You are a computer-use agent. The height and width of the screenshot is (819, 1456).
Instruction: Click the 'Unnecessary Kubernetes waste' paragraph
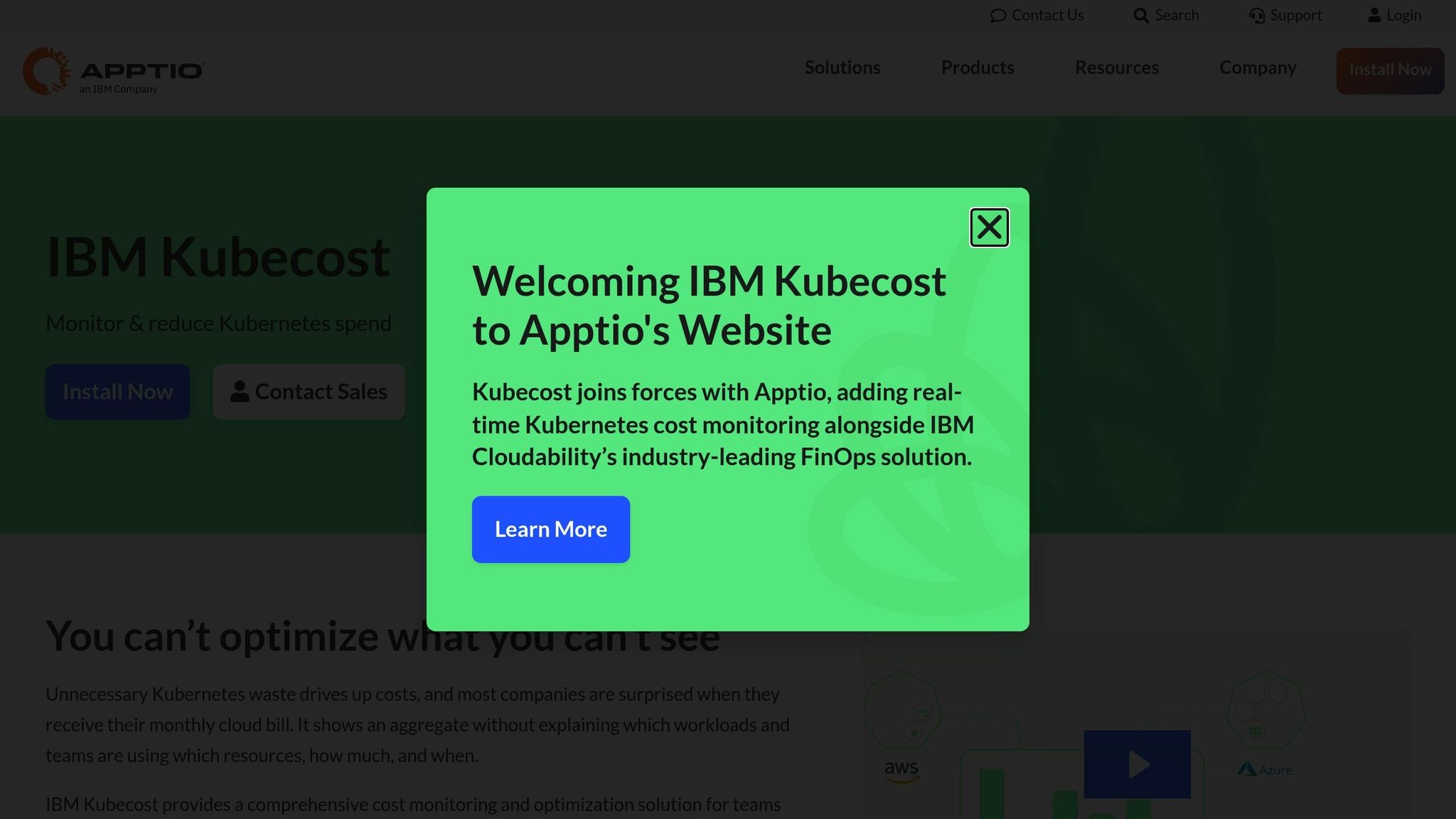(417, 724)
